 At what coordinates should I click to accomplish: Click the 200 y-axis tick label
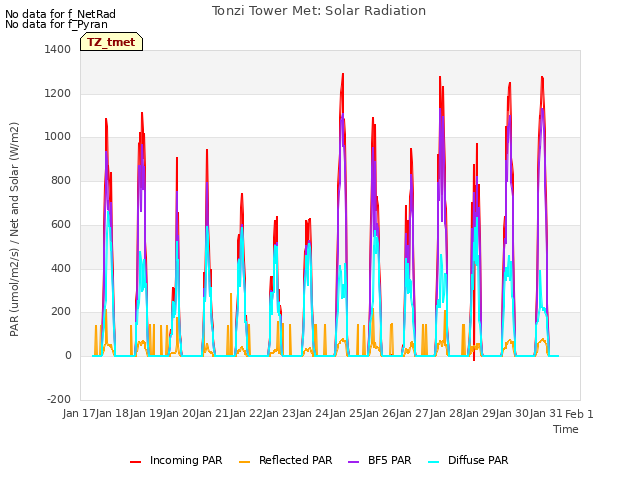point(61,312)
